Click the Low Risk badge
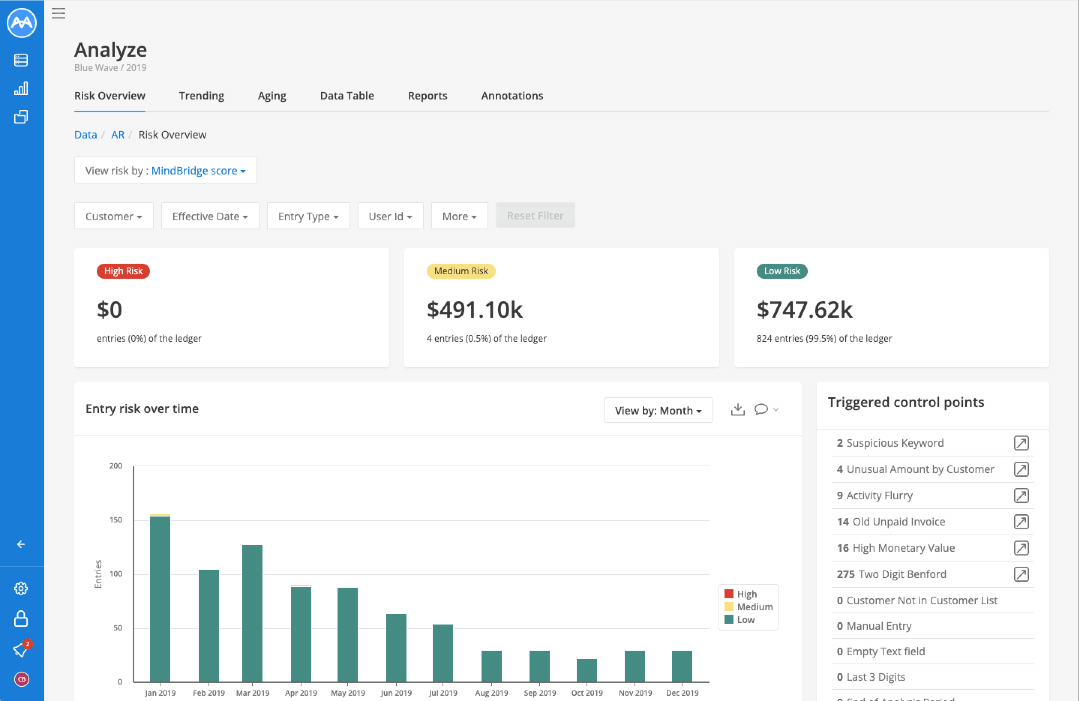Image resolution: width=1079 pixels, height=701 pixels. click(x=782, y=271)
